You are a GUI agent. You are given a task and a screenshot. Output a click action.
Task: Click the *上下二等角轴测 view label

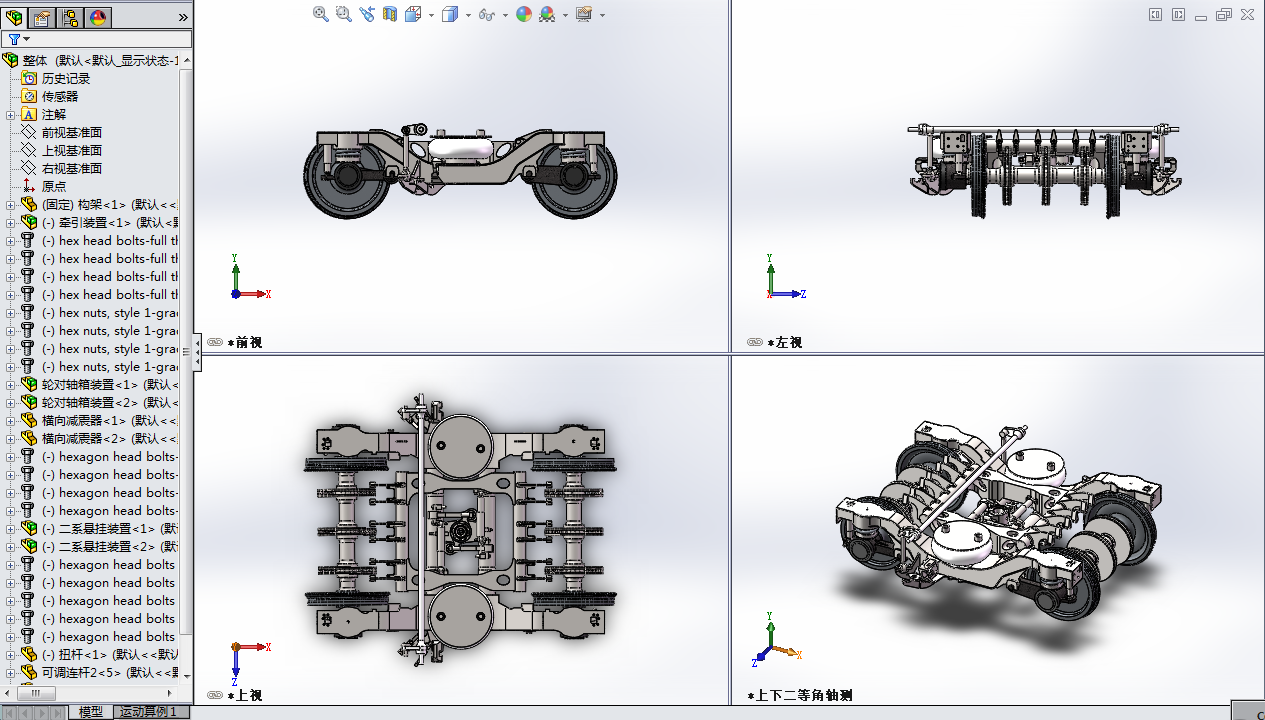tap(800, 695)
